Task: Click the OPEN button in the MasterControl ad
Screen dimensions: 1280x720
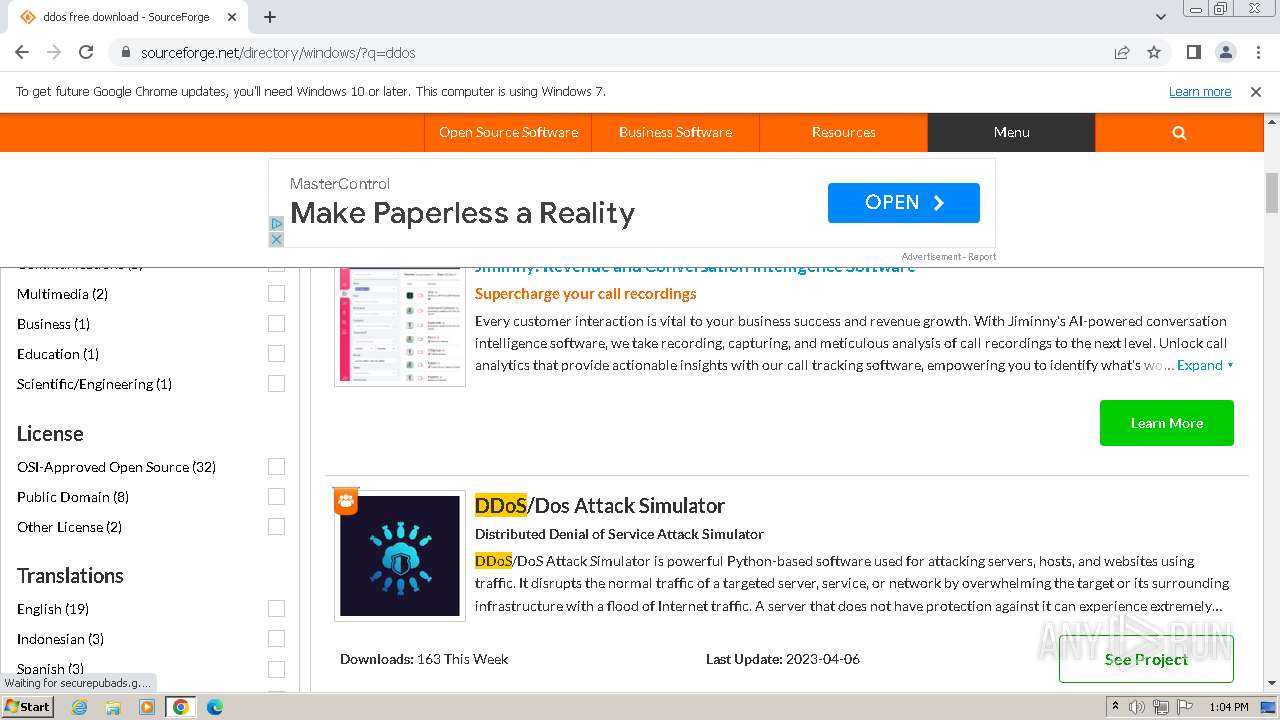Action: 904,203
